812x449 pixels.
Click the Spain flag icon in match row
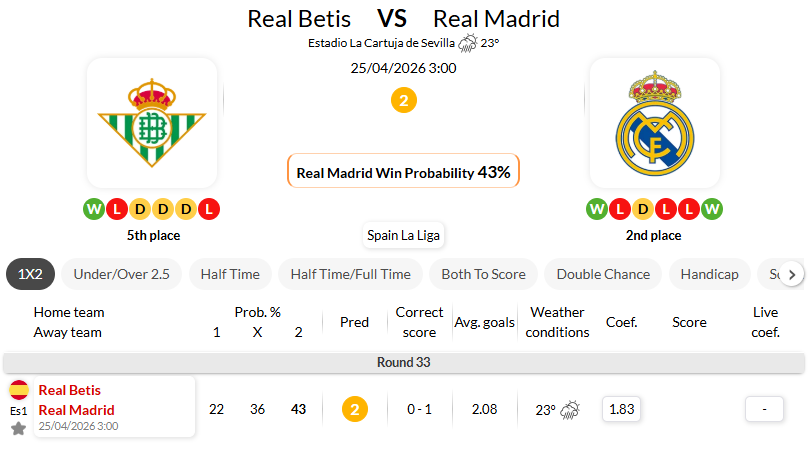click(19, 390)
